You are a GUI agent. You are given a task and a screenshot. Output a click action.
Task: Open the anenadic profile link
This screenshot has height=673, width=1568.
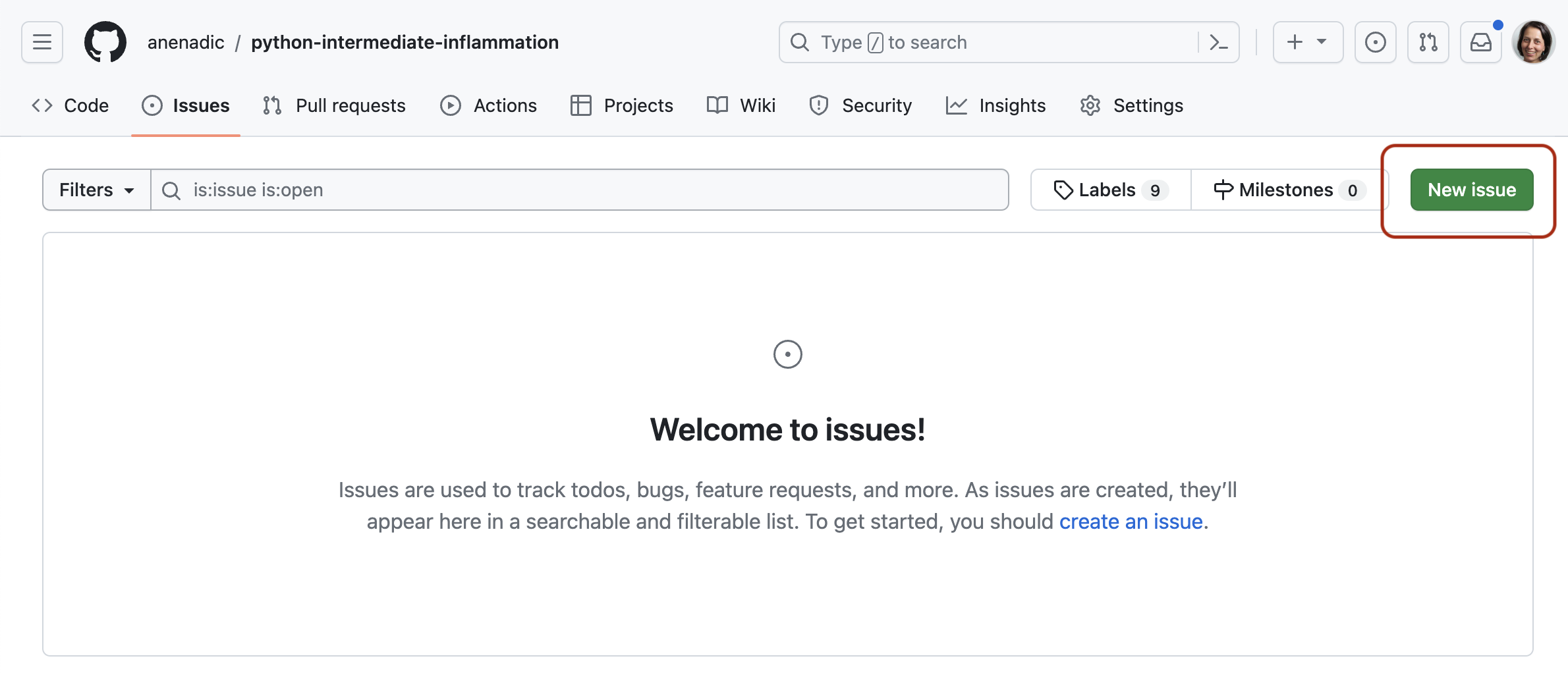pyautogui.click(x=185, y=41)
